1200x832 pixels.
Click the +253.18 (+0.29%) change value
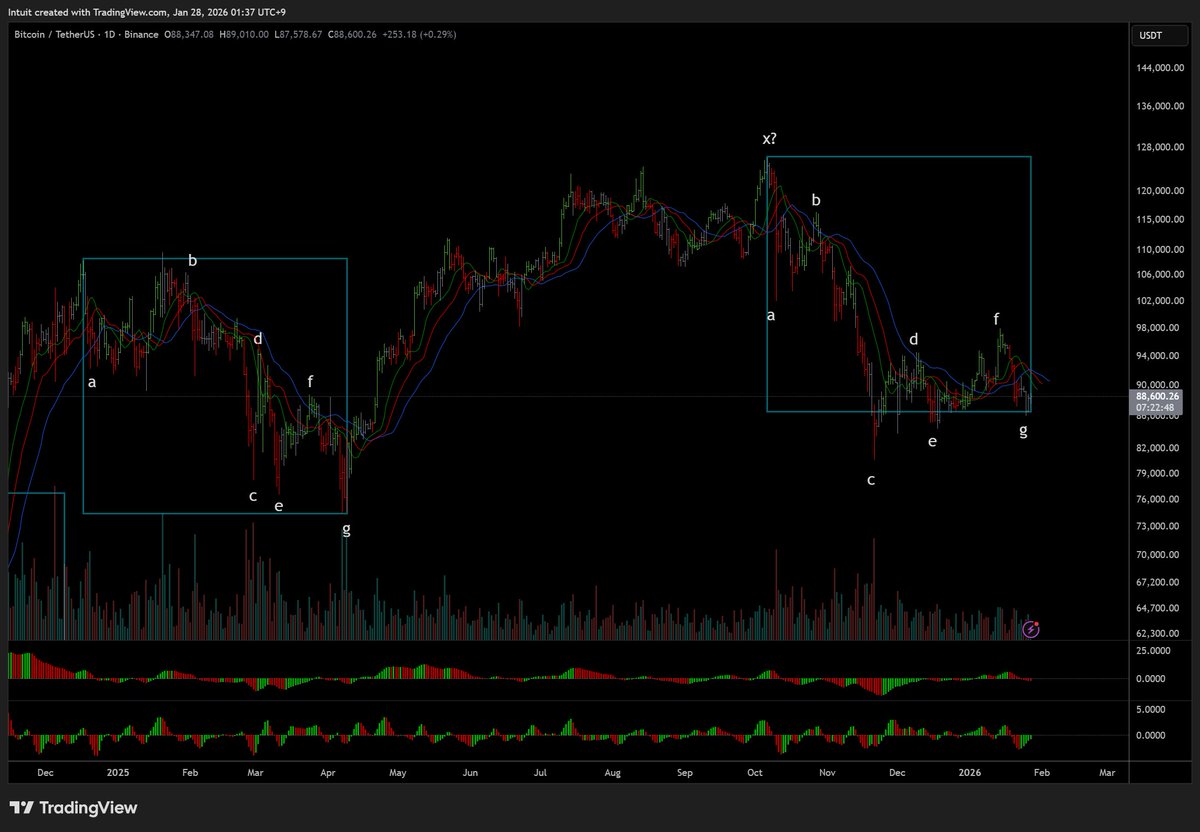(418, 35)
